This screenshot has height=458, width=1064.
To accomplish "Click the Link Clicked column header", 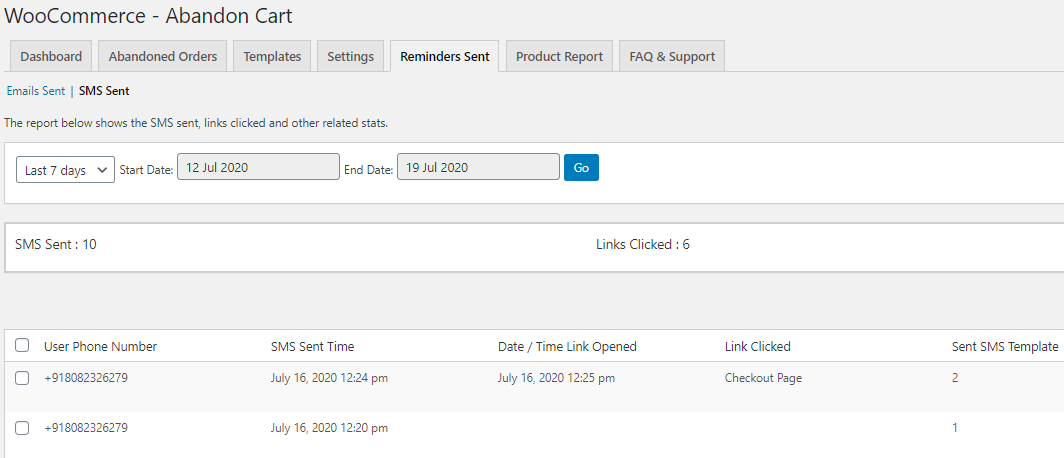I will [x=757, y=347].
